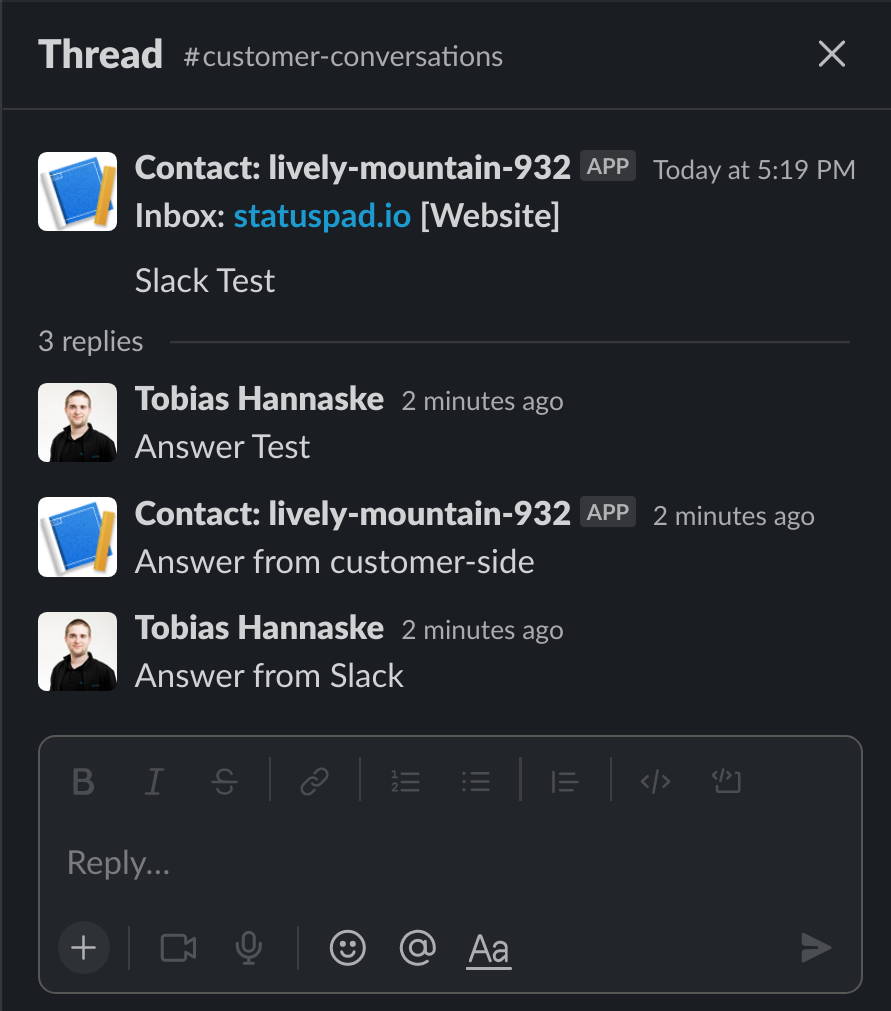Insert an inline code snippet

coord(655,782)
